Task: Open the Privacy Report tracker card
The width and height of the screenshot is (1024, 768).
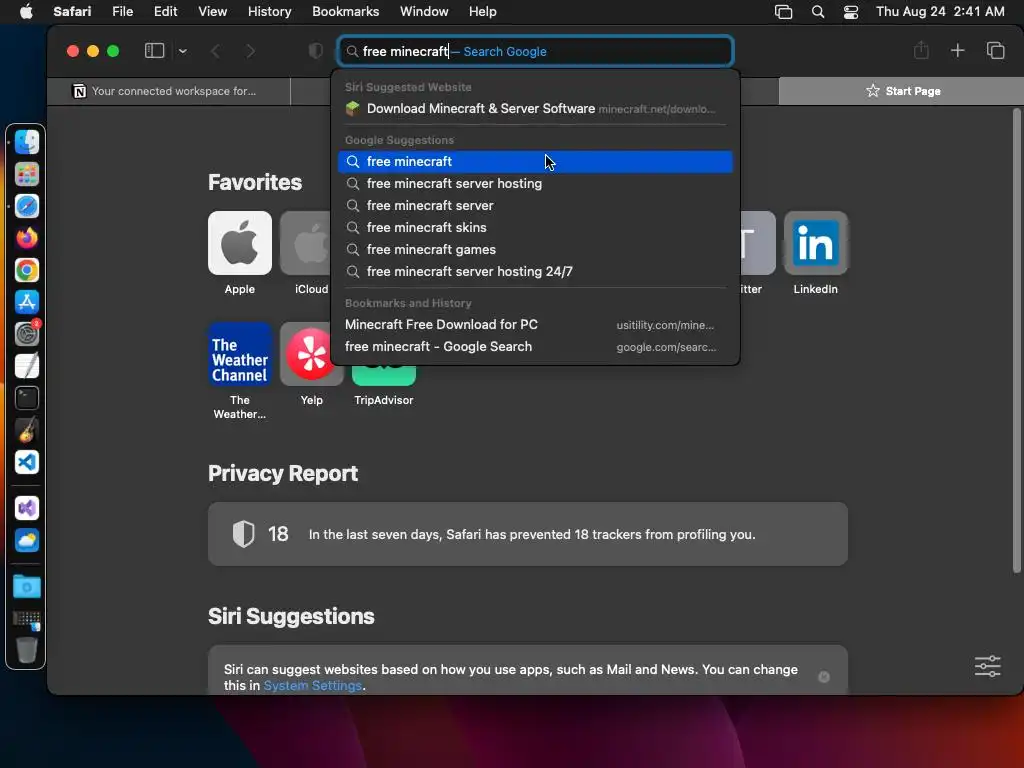Action: (x=528, y=534)
